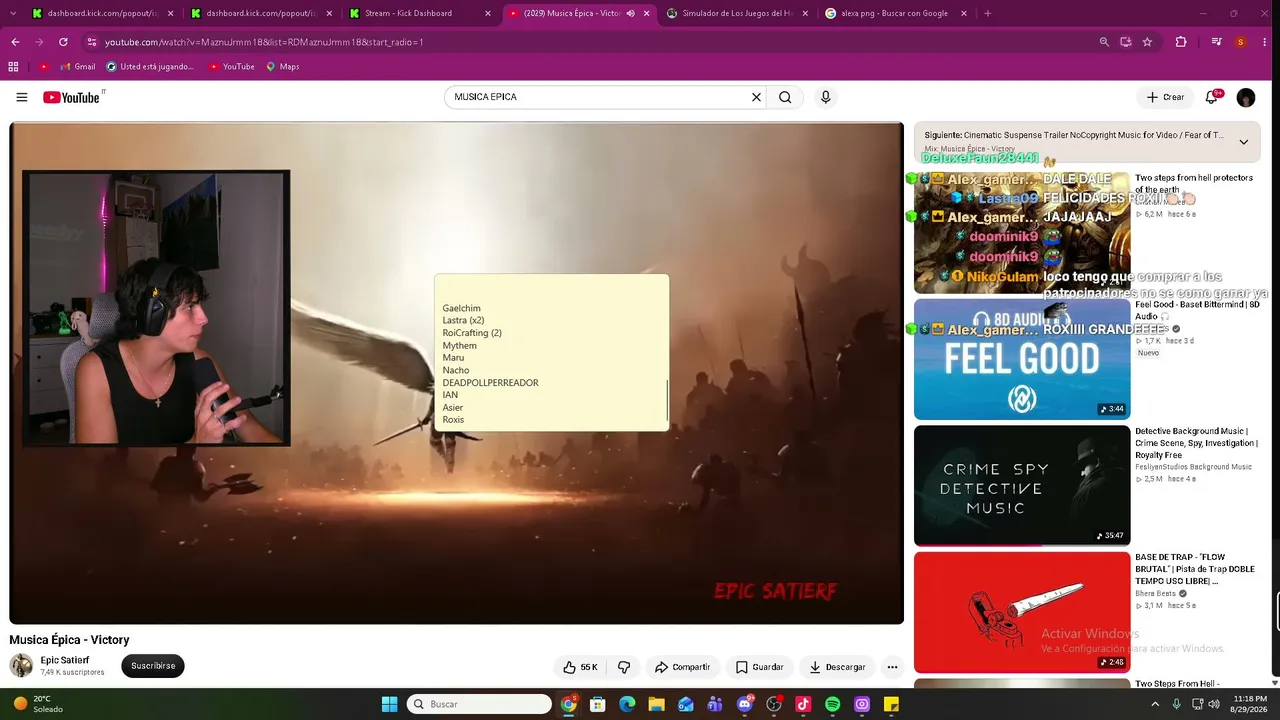Viewport: 1280px width, 720px height.
Task: Open the Chrome three-dot menu
Action: click(1264, 42)
